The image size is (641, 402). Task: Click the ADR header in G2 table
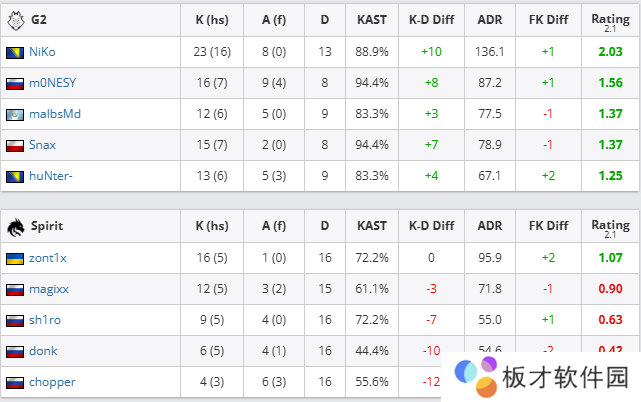490,19
